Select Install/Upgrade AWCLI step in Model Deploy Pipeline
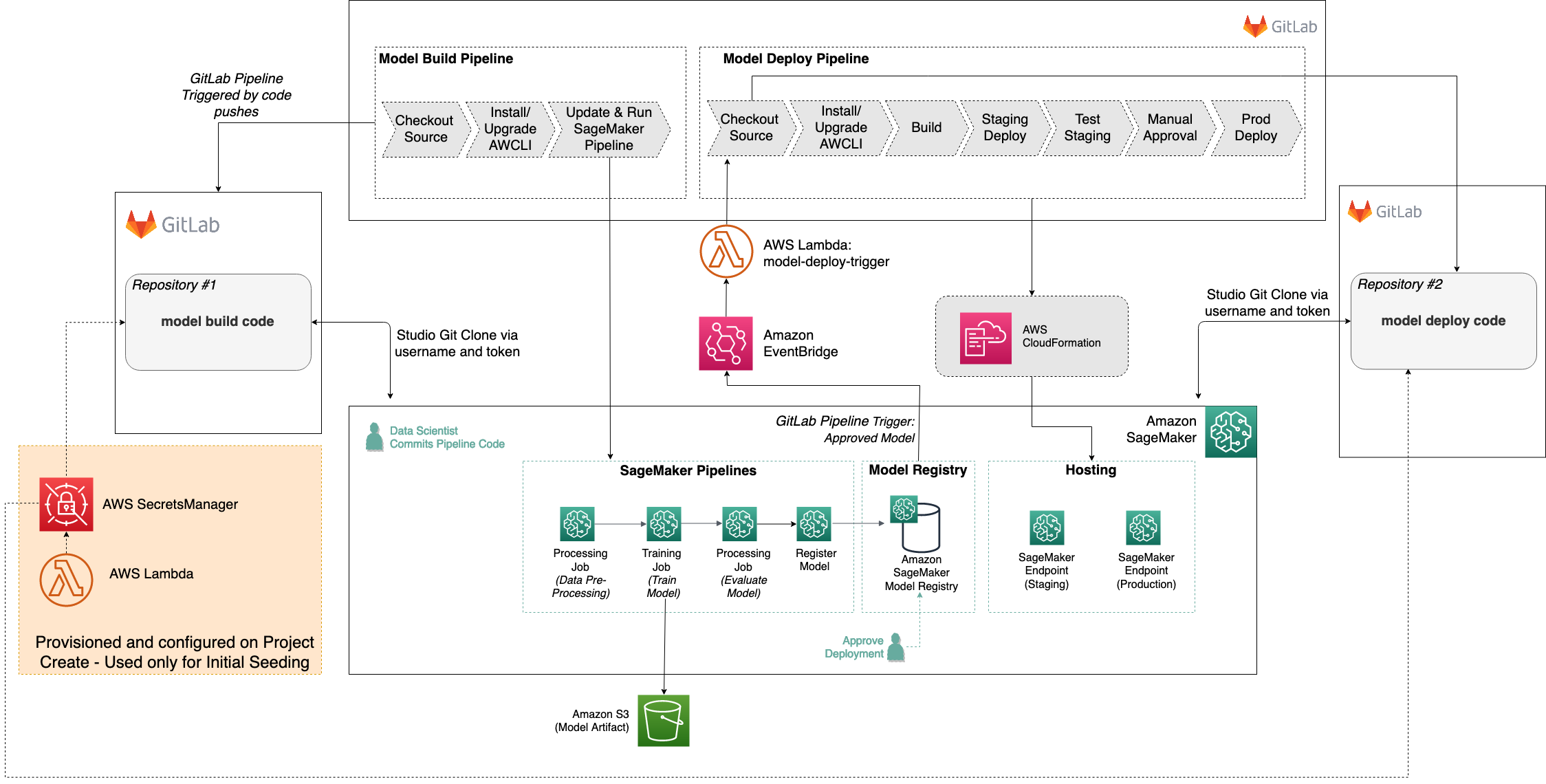Screen dimensions: 1546x784 tap(840, 127)
